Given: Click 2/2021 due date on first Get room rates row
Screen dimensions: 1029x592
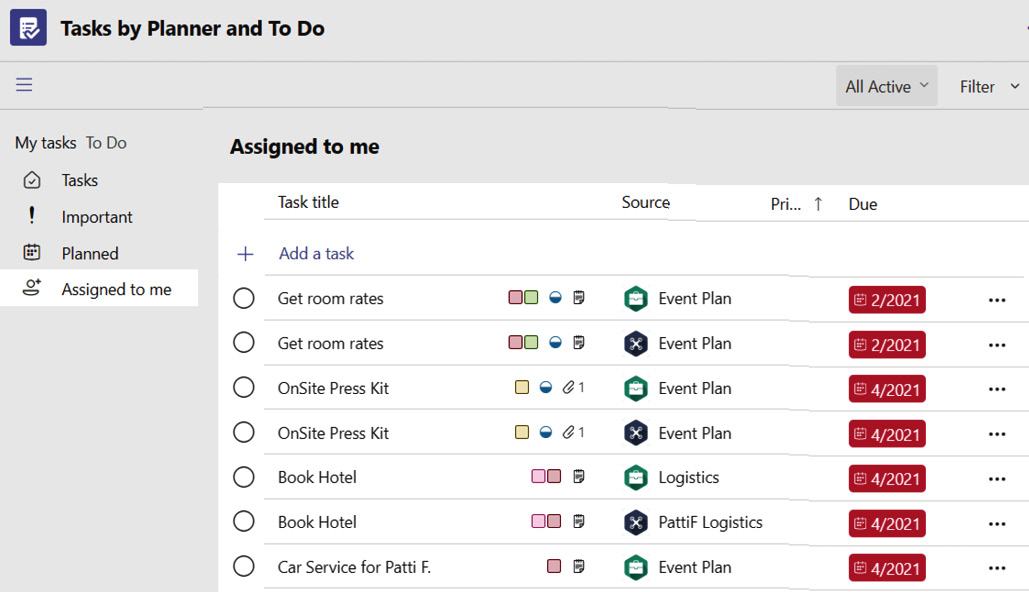Looking at the screenshot, I should click(x=887, y=300).
